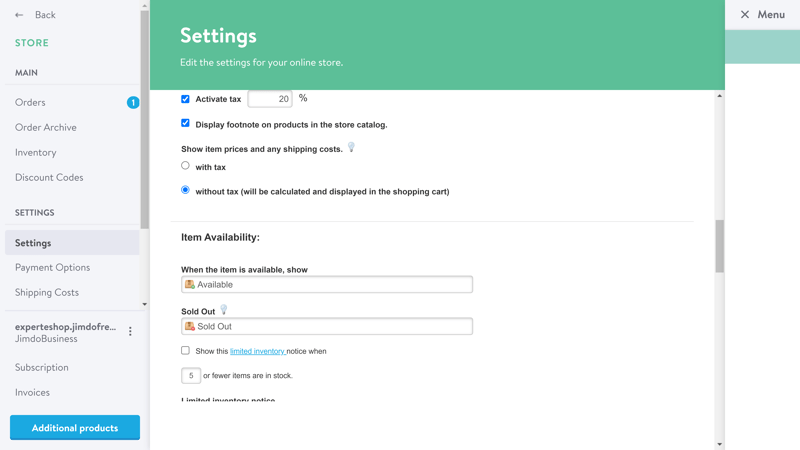800x450 pixels.
Task: Click the Additional products button
Action: point(75,428)
